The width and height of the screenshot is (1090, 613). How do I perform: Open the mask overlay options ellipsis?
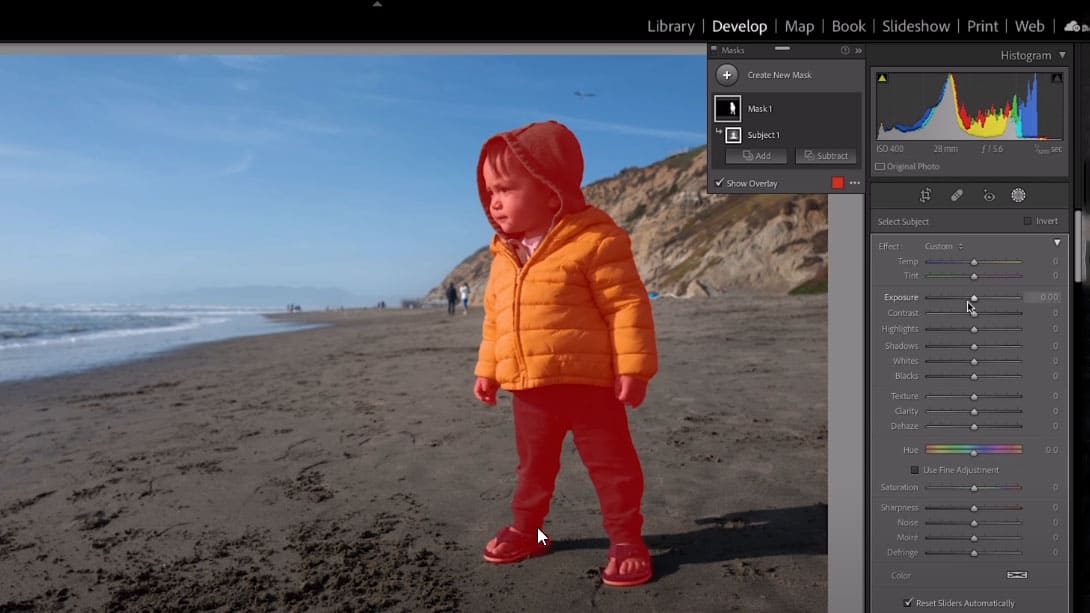855,183
